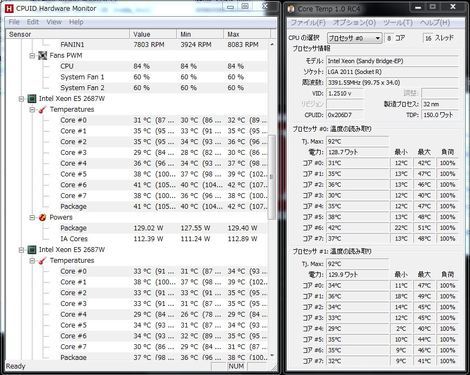Collapse the Powers tree node
This screenshot has width=470, height=375.
point(32,218)
